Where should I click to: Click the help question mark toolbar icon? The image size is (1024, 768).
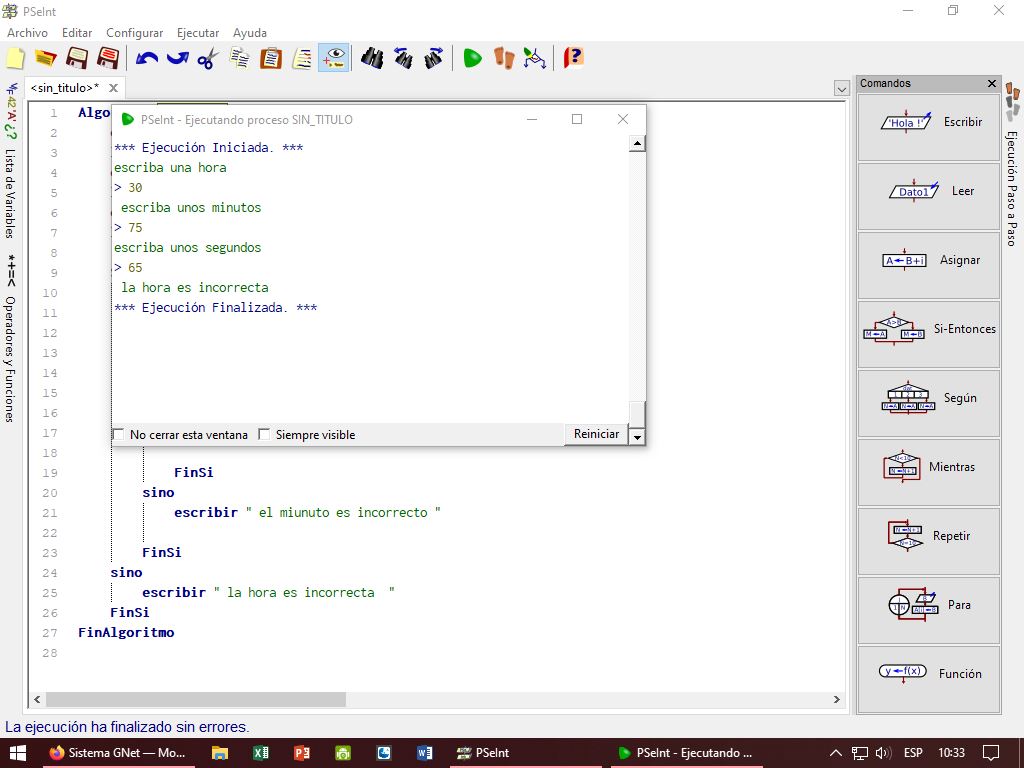click(x=573, y=58)
